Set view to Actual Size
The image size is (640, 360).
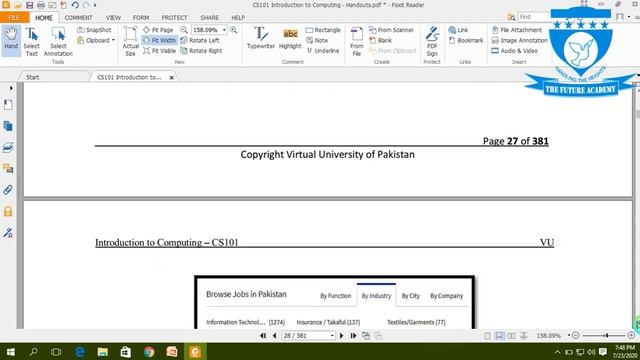coord(130,42)
